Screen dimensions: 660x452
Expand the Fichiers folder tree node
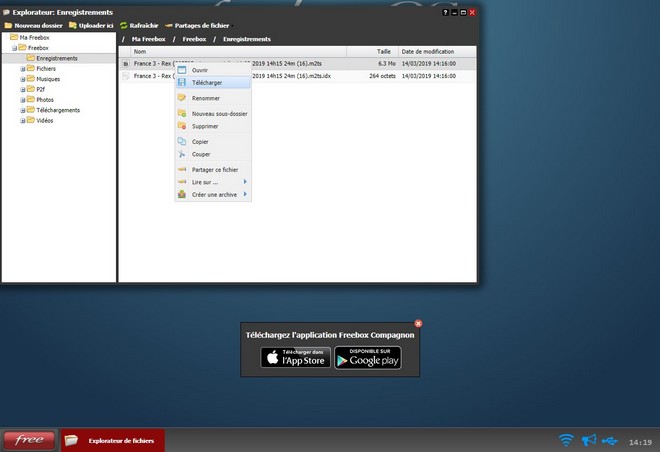pyautogui.click(x=23, y=68)
